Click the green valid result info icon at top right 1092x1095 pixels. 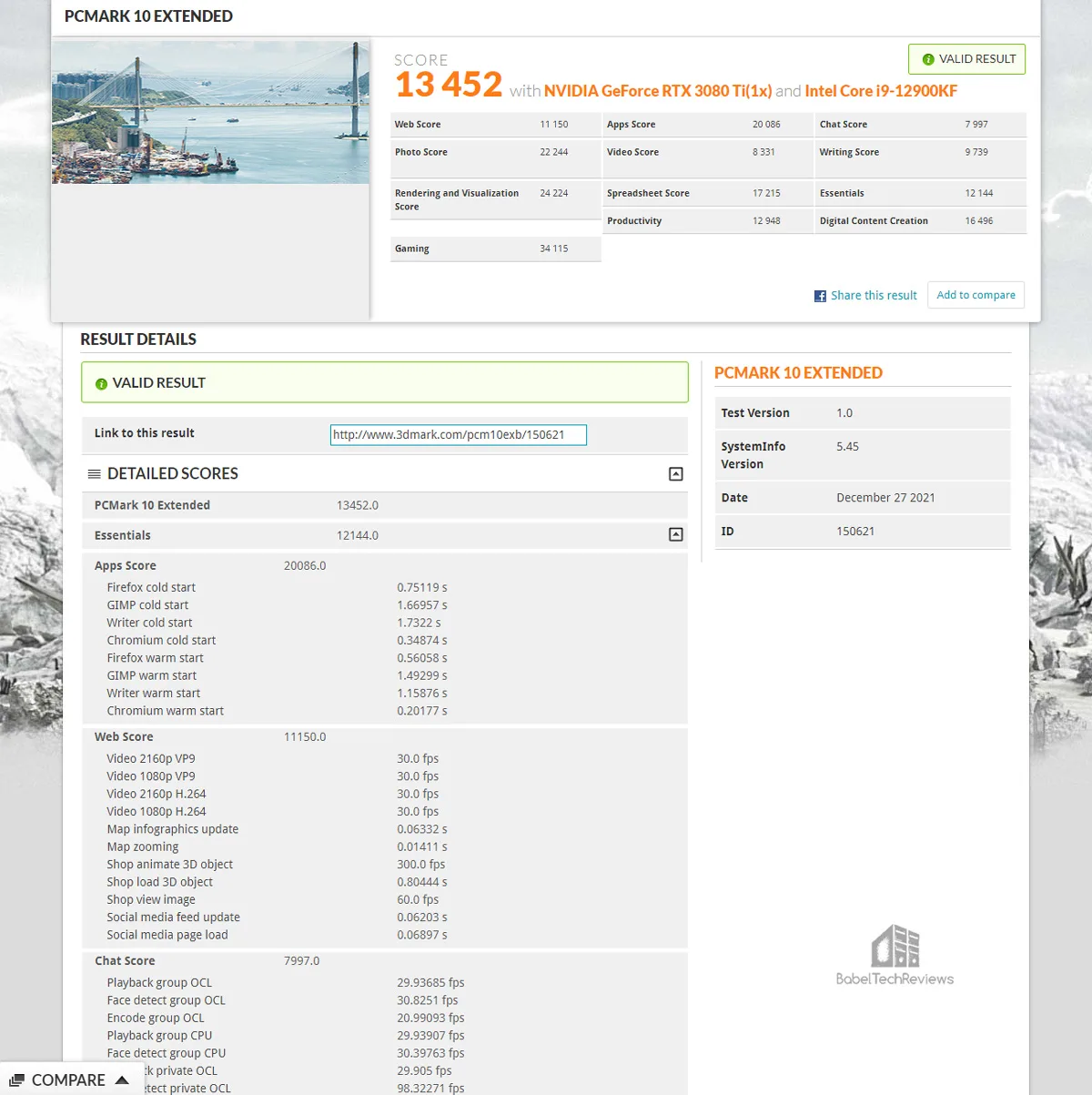928,59
